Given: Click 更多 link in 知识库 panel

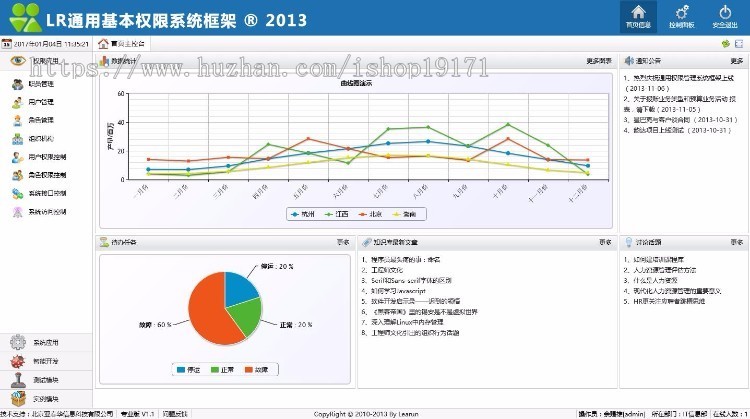Looking at the screenshot, I should coord(605,243).
